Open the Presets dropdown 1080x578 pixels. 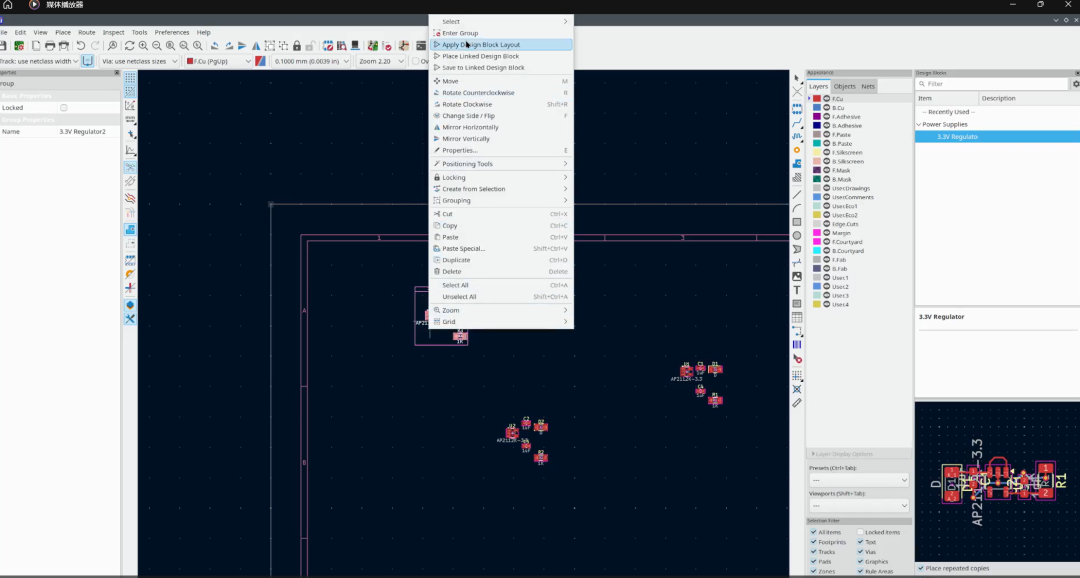(x=859, y=480)
